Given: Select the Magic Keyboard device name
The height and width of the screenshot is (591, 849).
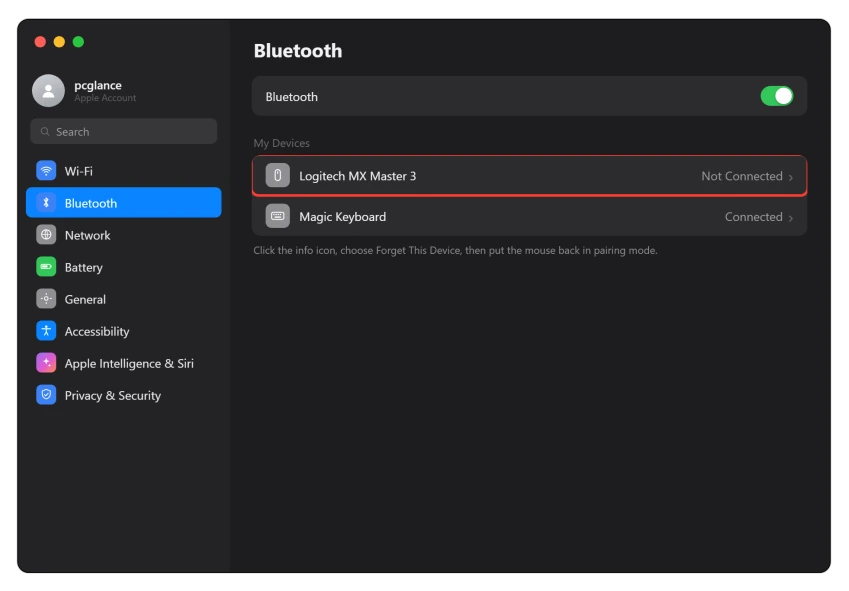Looking at the screenshot, I should (x=342, y=216).
